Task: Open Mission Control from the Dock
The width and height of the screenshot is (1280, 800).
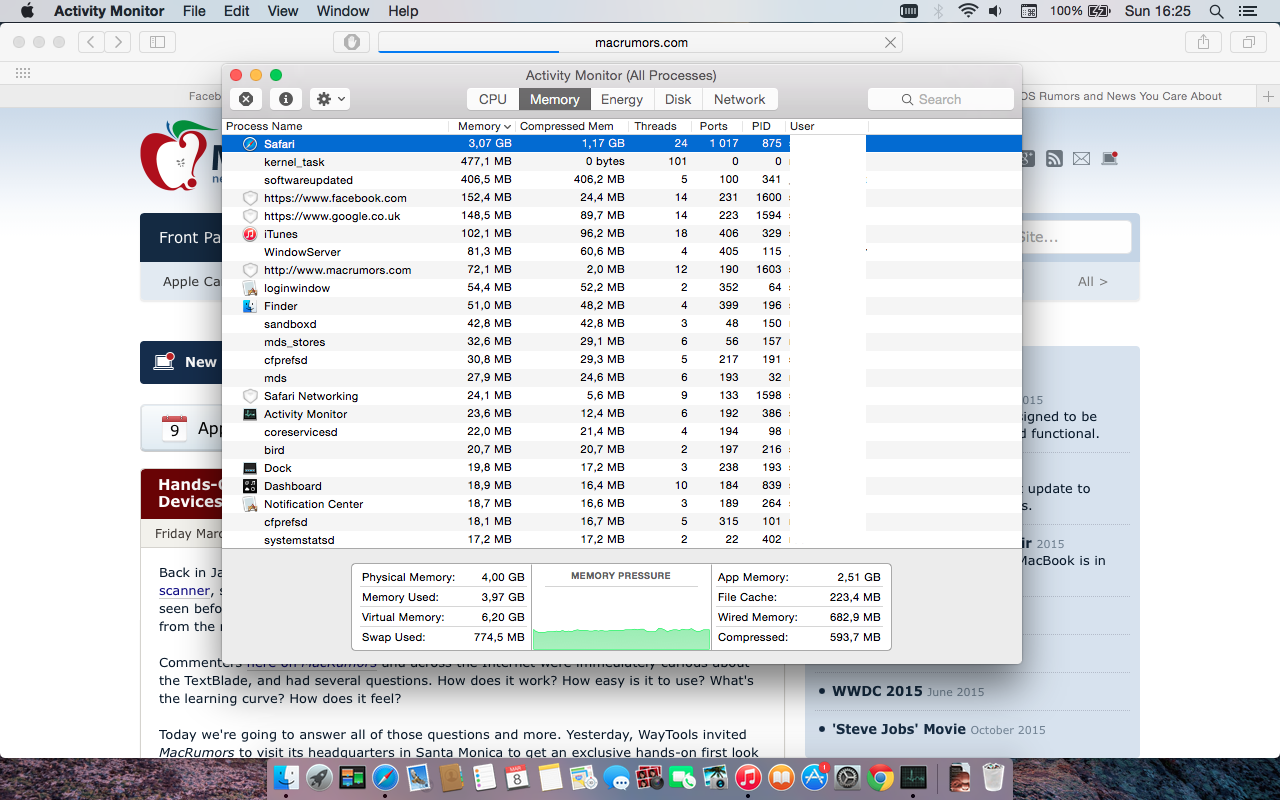Action: (x=352, y=777)
